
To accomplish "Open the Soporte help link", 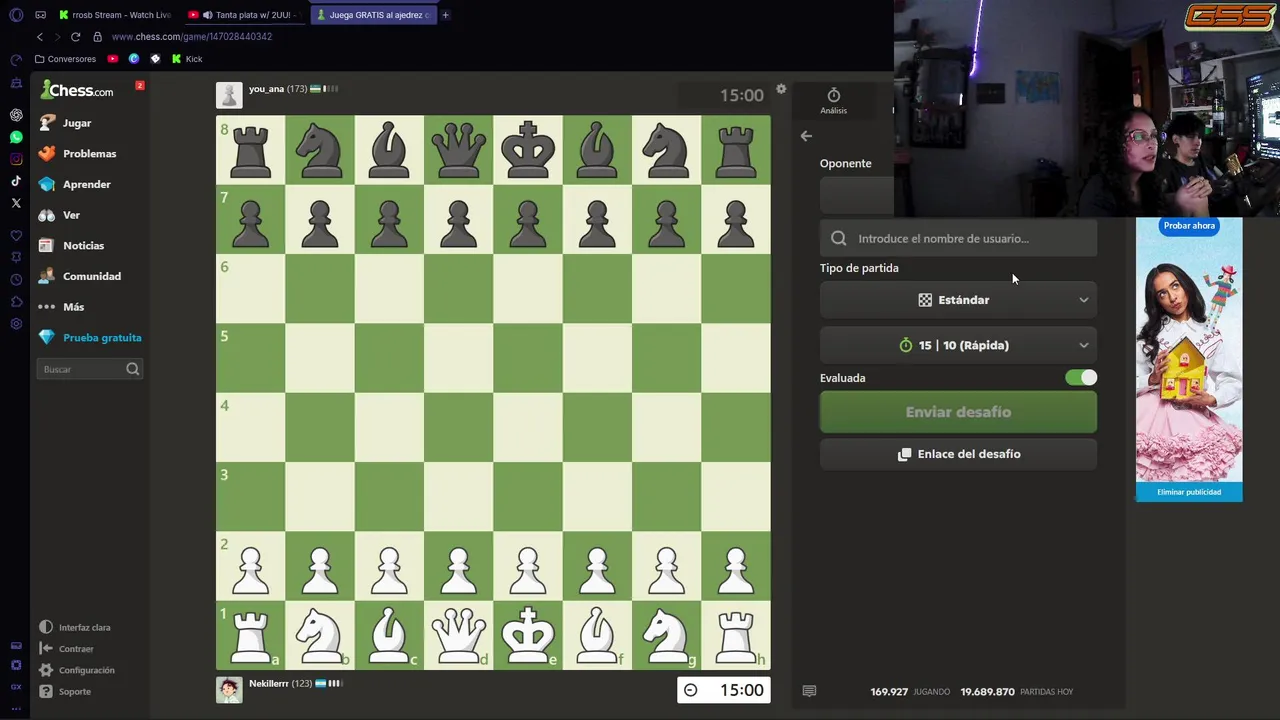I will [x=65, y=692].
